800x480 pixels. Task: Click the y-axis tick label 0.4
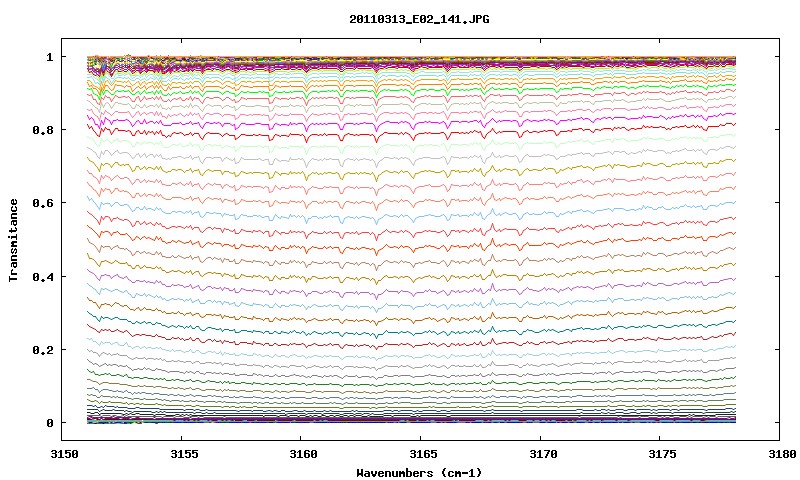(x=43, y=276)
